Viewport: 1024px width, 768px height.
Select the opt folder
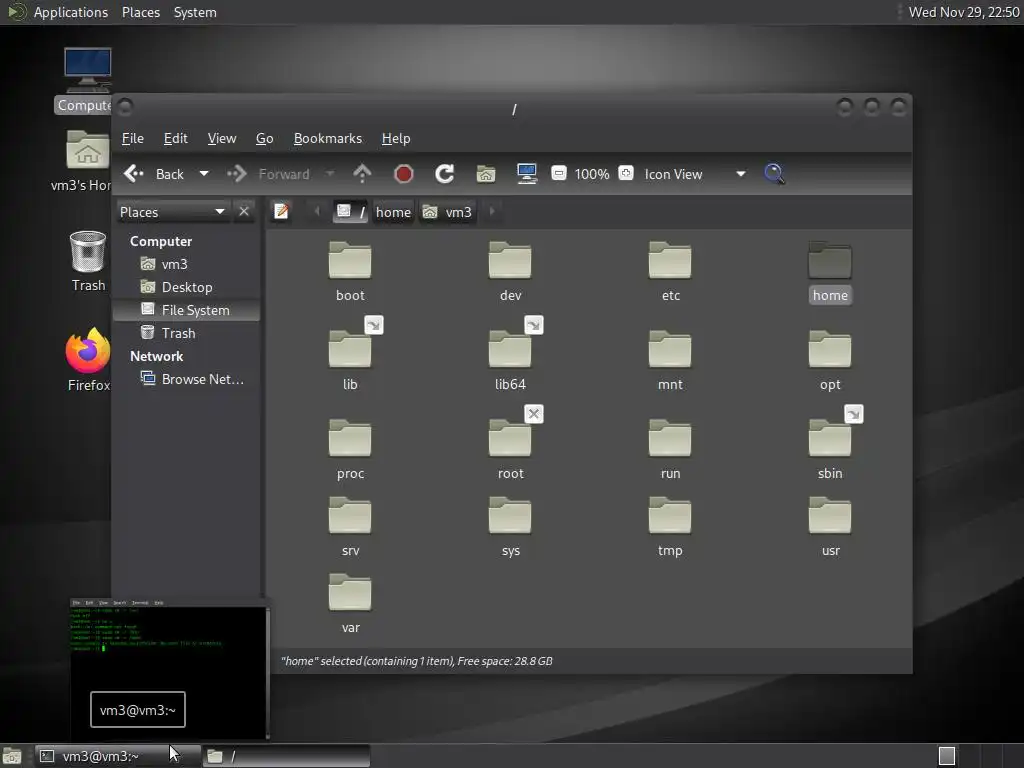[x=830, y=360]
